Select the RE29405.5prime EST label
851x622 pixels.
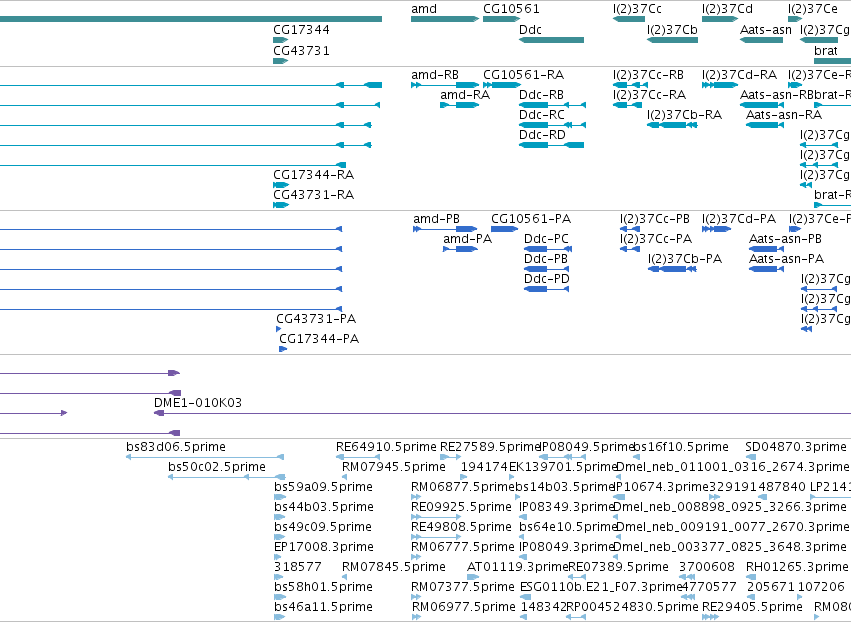pos(752,607)
